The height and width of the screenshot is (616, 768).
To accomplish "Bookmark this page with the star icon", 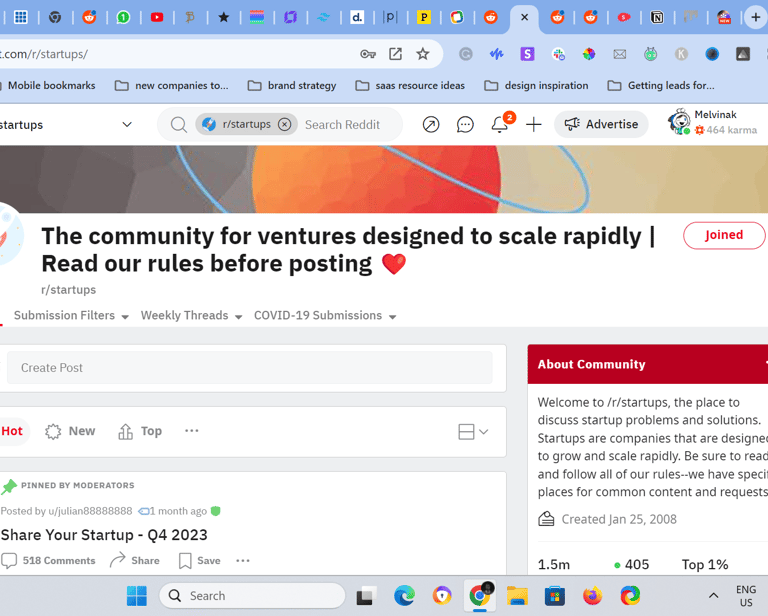I will pyautogui.click(x=423, y=54).
